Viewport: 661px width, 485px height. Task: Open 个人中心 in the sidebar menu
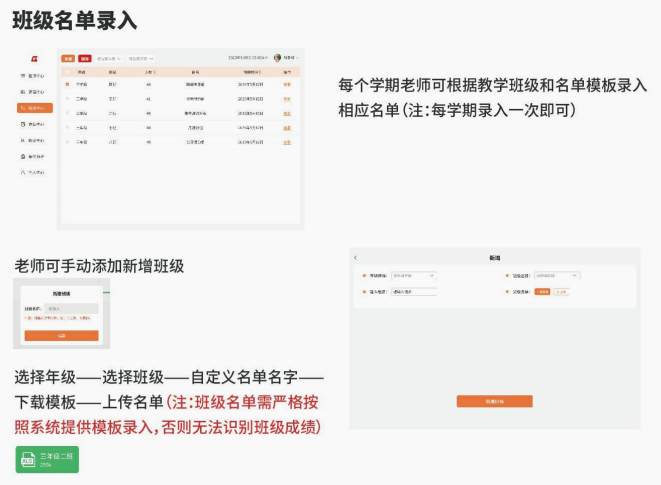click(x=33, y=172)
